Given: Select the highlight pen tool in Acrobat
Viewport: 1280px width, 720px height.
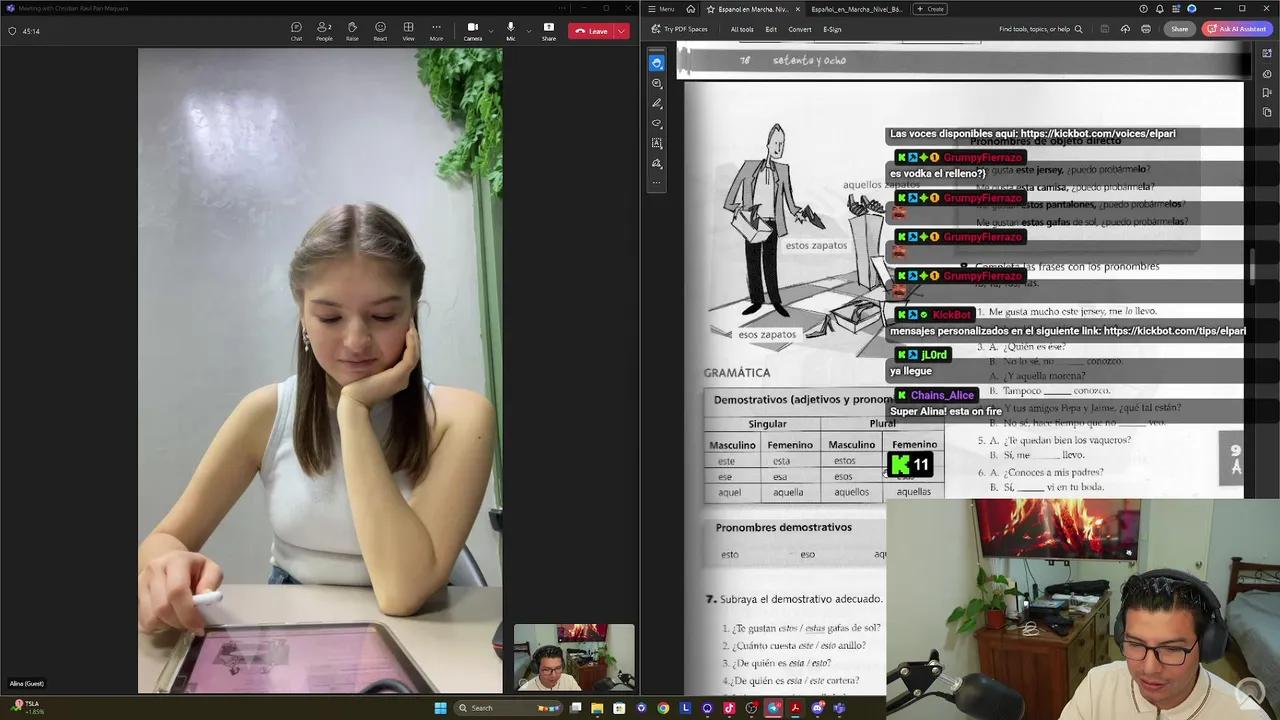Looking at the screenshot, I should [657, 103].
